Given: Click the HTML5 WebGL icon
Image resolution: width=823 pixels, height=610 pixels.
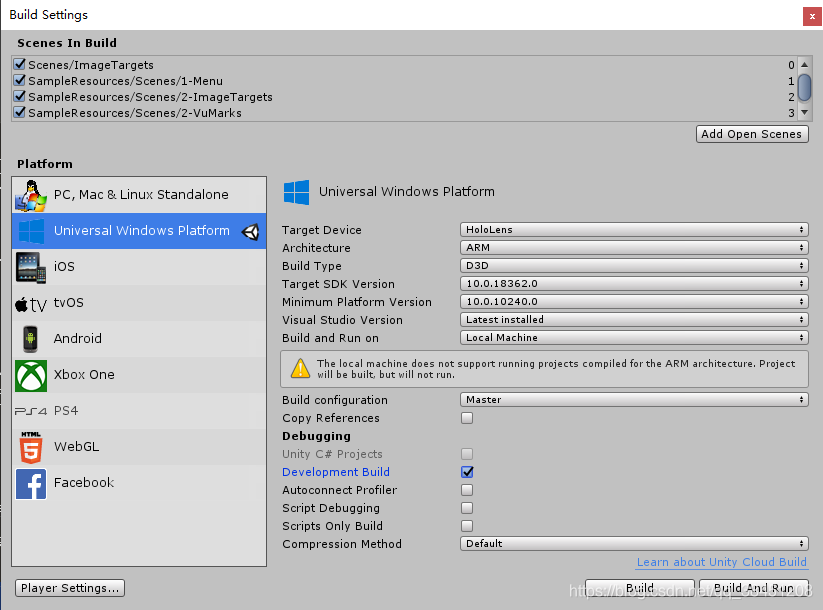Looking at the screenshot, I should point(31,447).
